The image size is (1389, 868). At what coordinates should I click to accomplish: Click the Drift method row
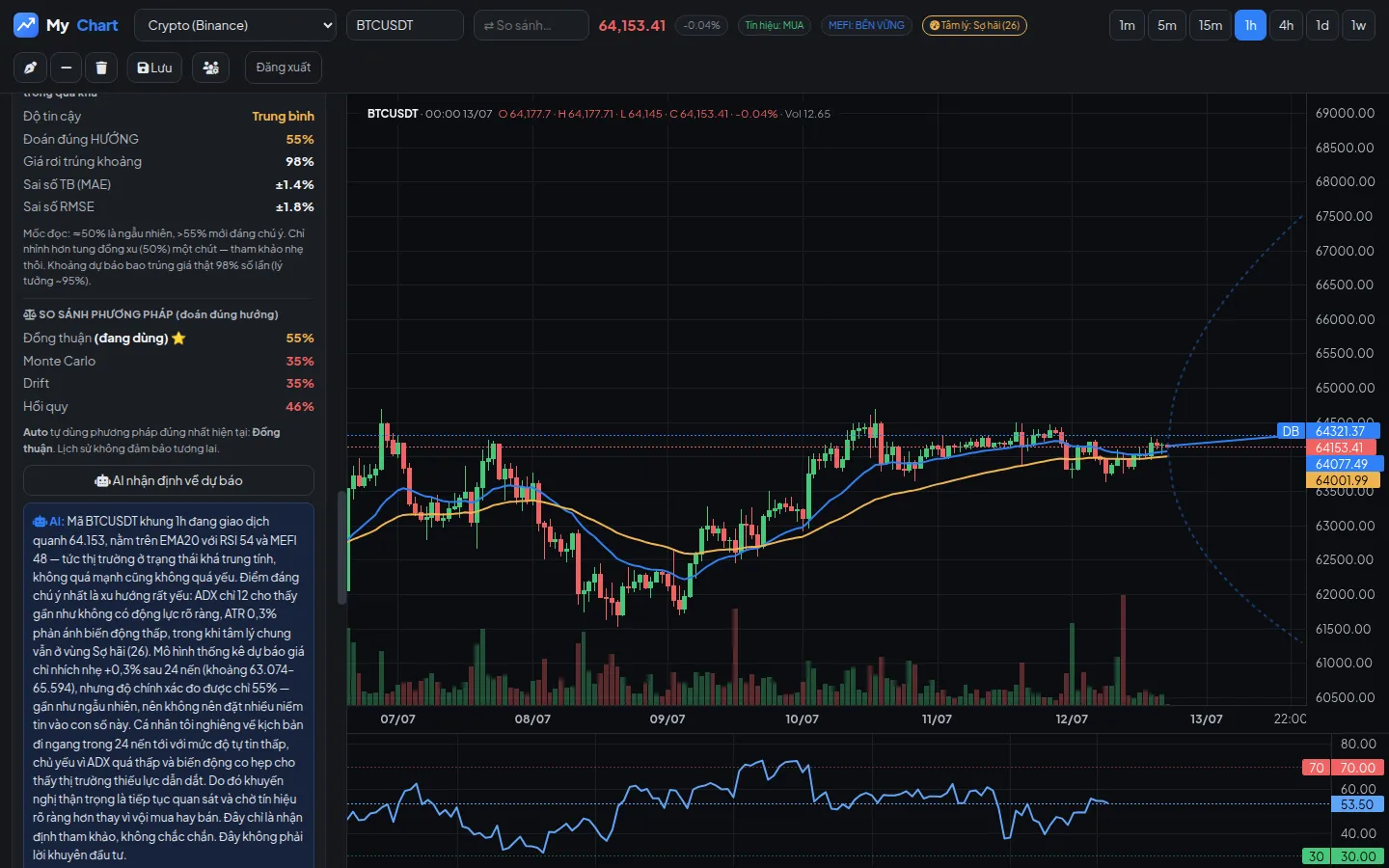(x=169, y=383)
